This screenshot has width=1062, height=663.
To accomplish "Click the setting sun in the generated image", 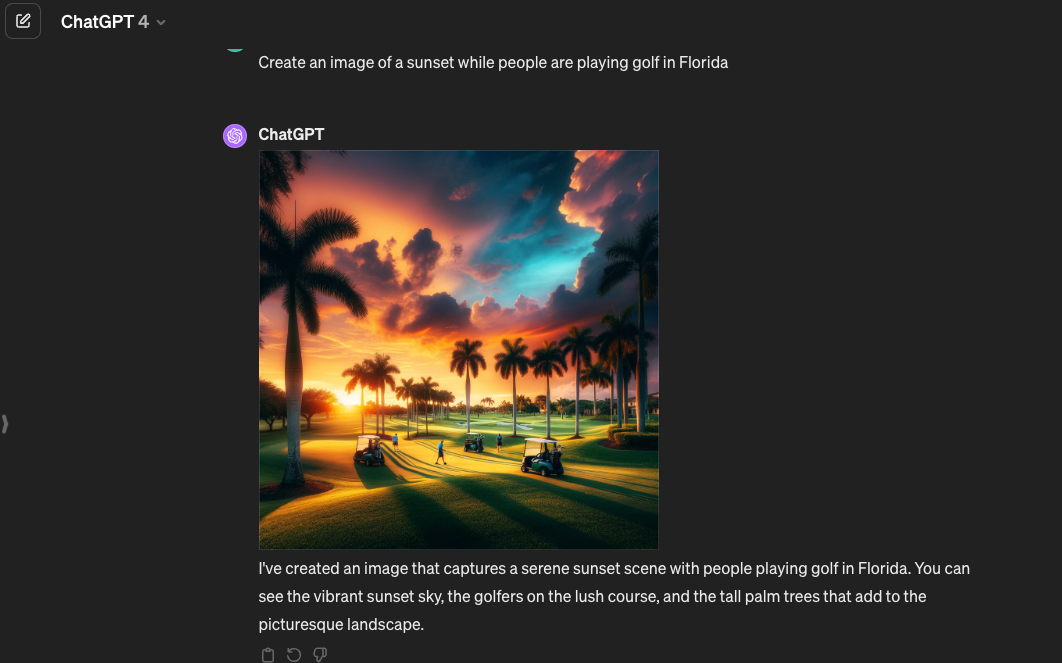I will tap(349, 398).
